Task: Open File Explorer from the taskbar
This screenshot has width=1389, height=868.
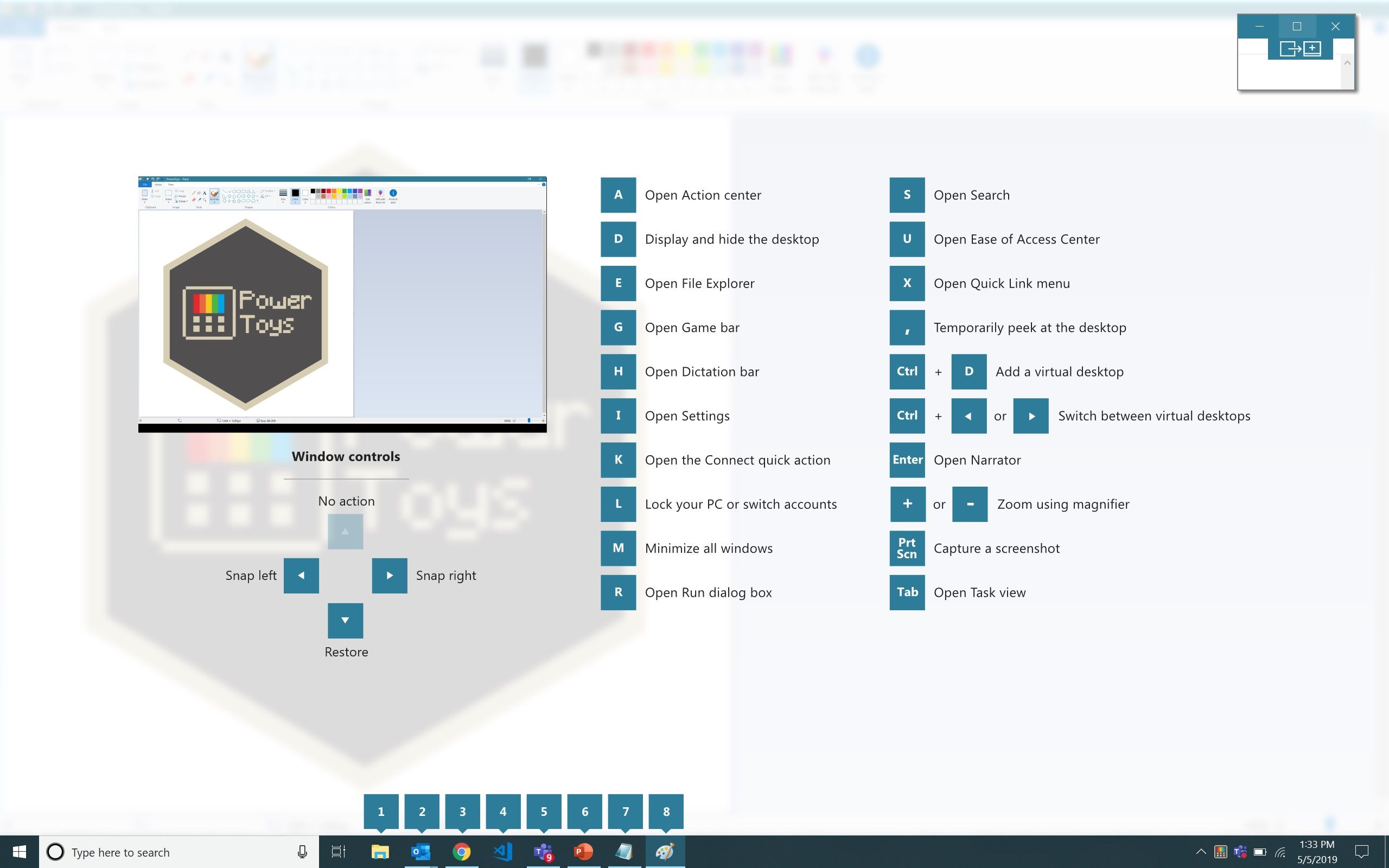Action: pyautogui.click(x=380, y=852)
